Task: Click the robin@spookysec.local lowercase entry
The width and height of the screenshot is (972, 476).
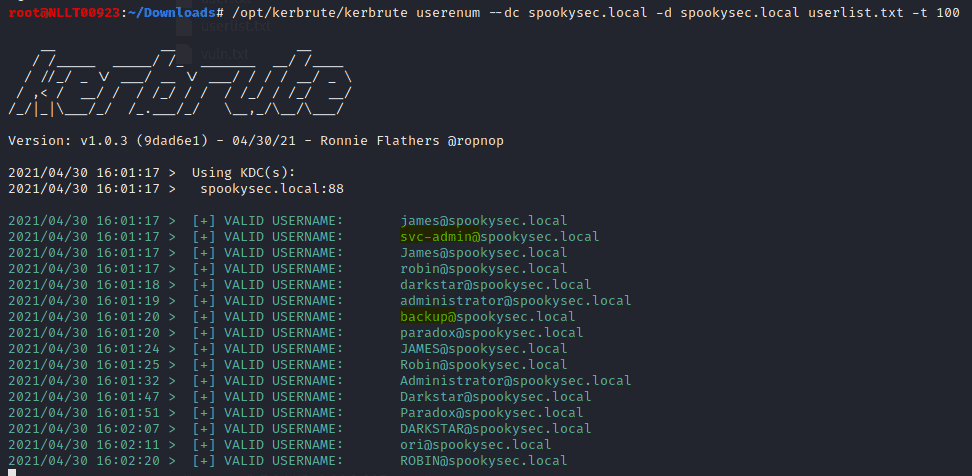Action: [x=484, y=269]
